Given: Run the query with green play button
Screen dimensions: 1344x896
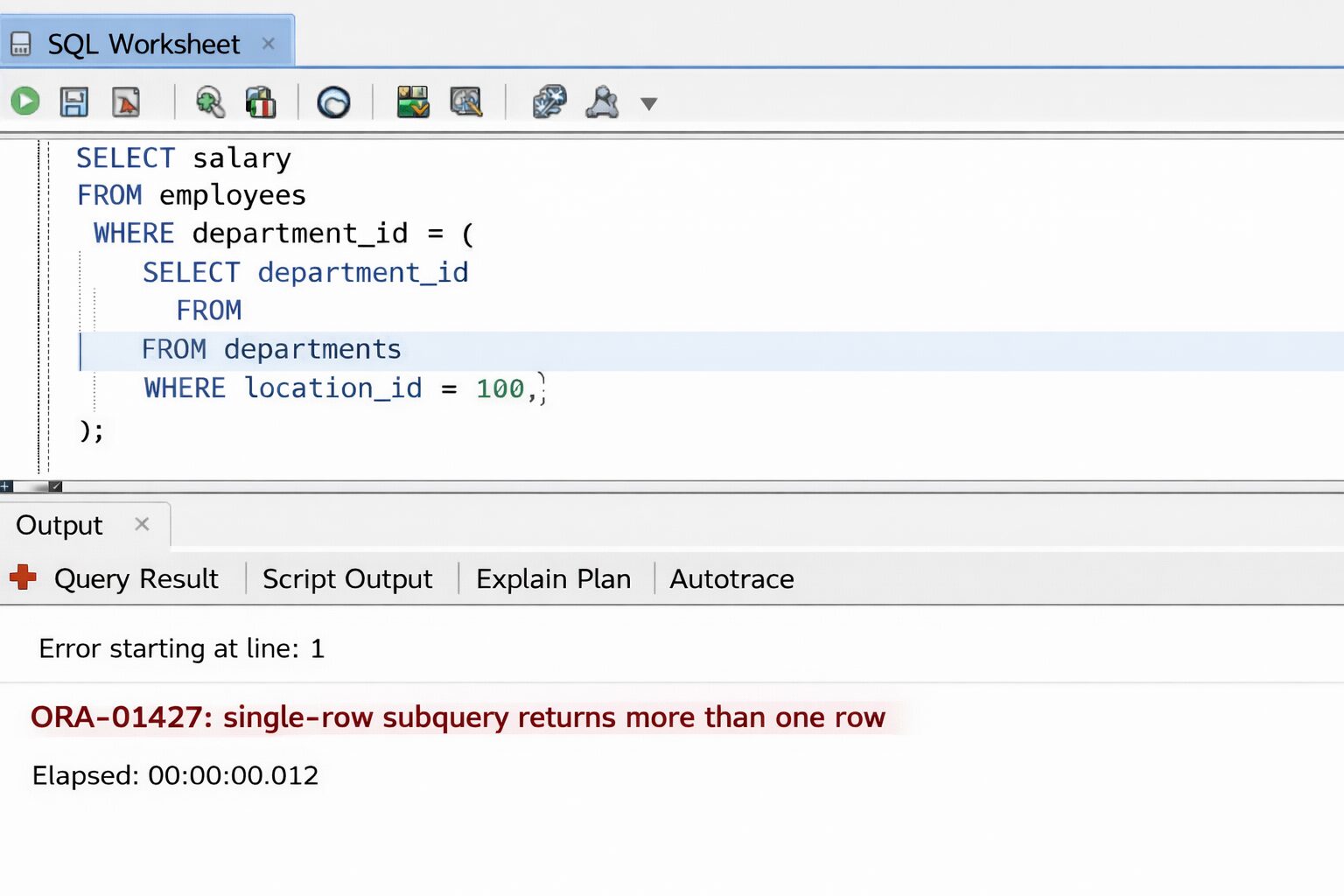Looking at the screenshot, I should click(25, 101).
